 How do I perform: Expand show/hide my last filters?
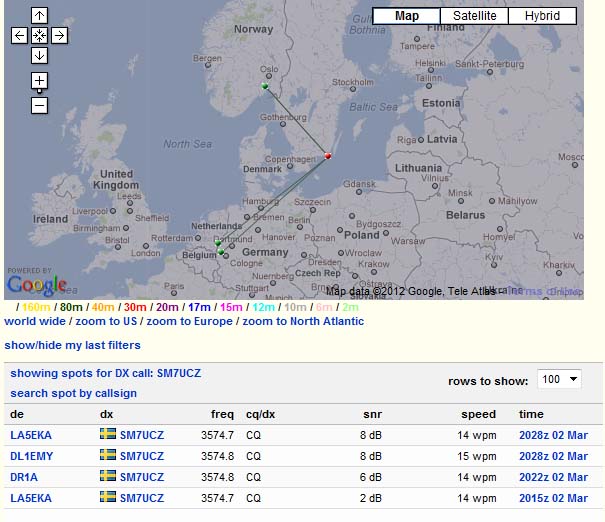[72, 345]
